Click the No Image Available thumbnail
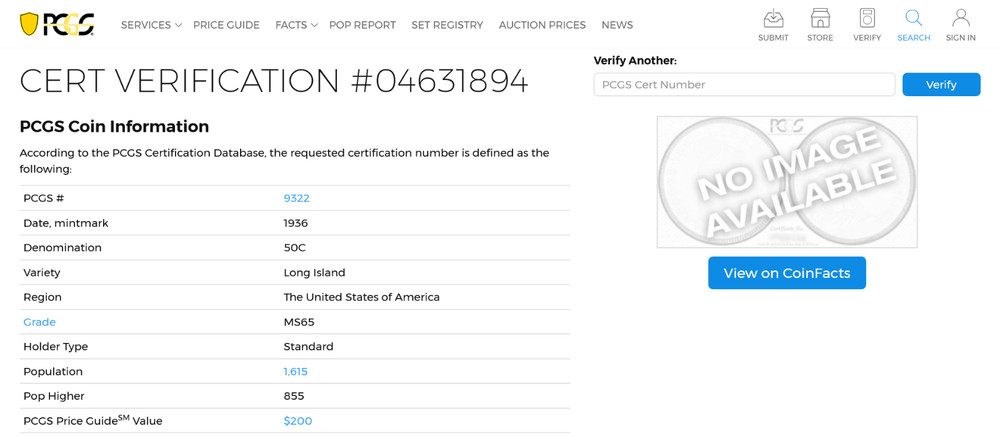Screen dimensions: 1000x436 click(x=787, y=182)
